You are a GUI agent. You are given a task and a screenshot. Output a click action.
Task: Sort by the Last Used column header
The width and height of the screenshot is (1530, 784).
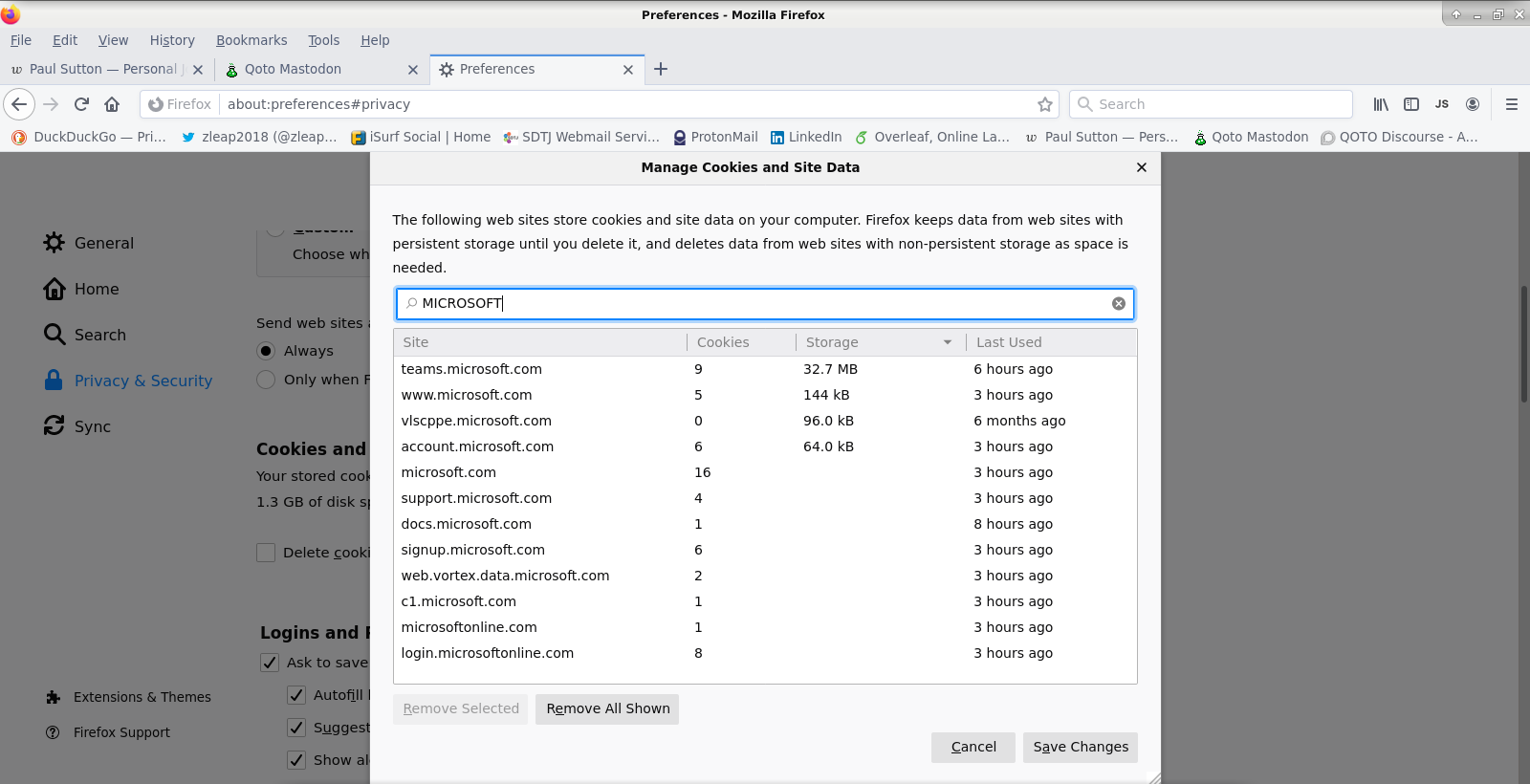point(1051,342)
